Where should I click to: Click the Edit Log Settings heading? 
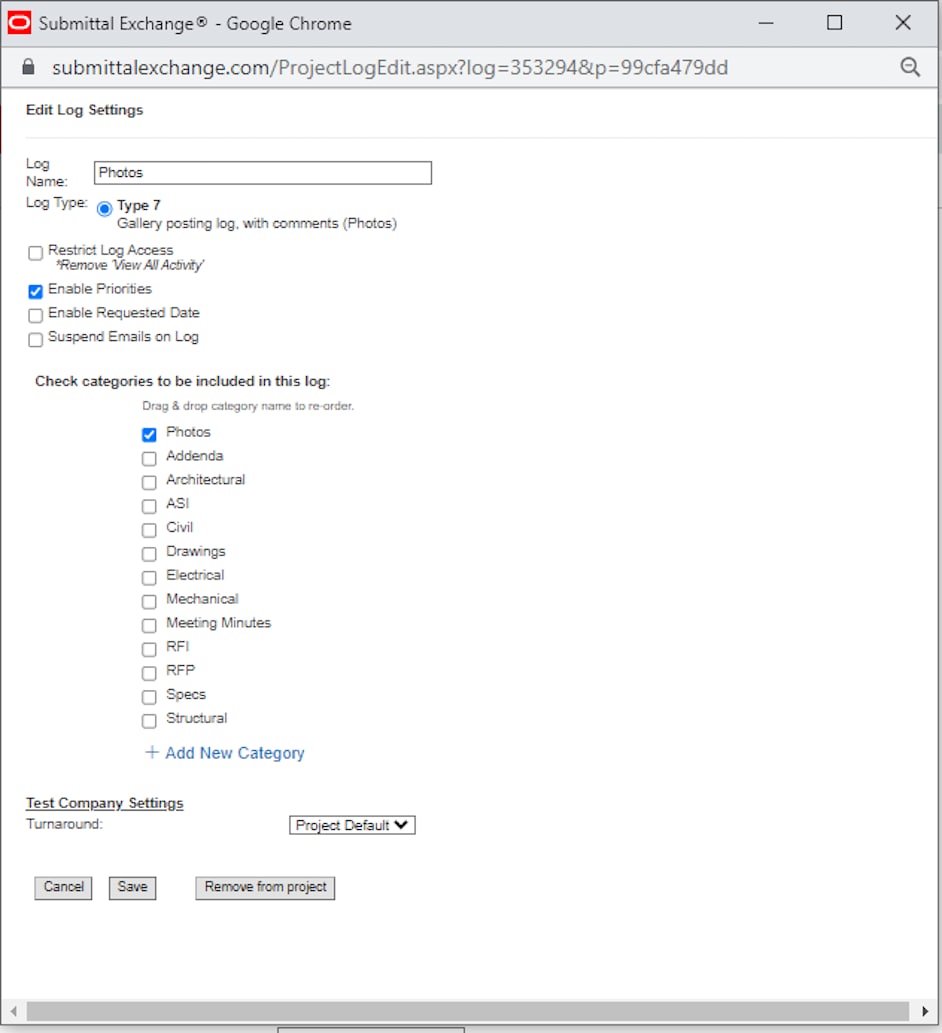coord(84,110)
